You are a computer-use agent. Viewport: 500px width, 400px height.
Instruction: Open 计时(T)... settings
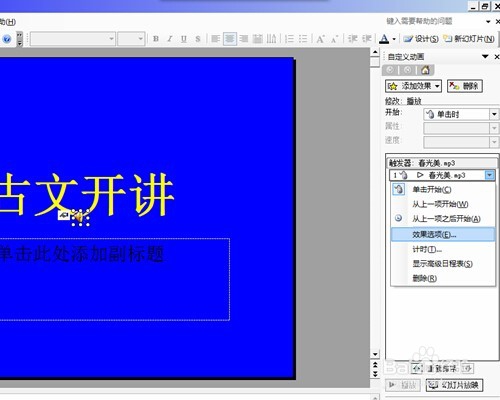(x=443, y=249)
